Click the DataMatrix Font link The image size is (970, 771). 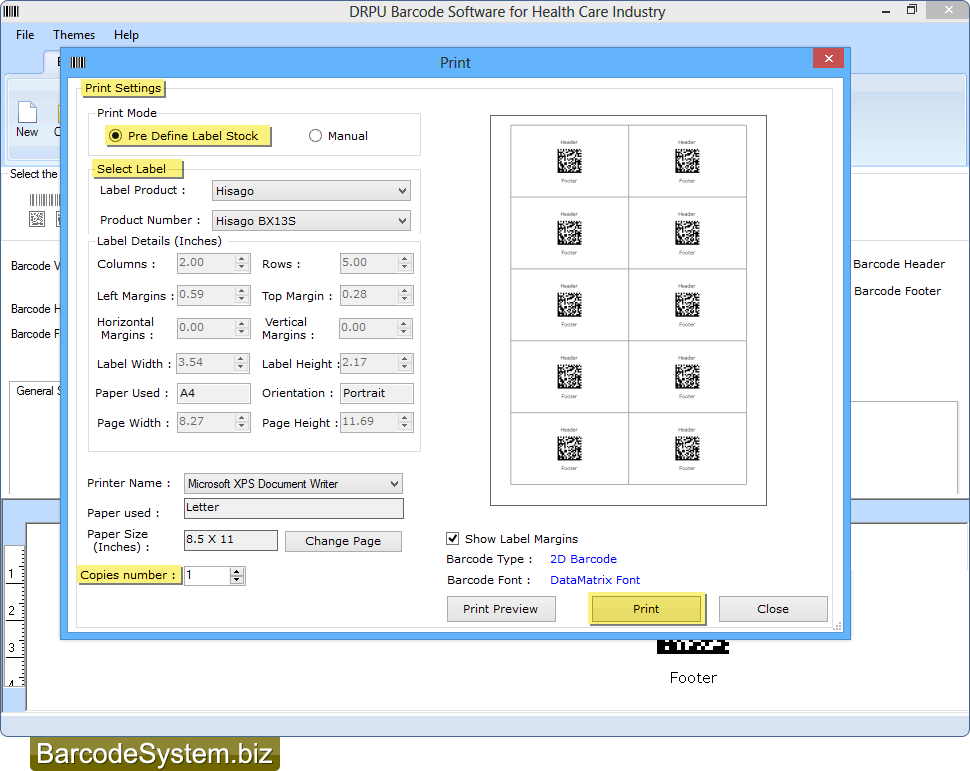pyautogui.click(x=595, y=580)
